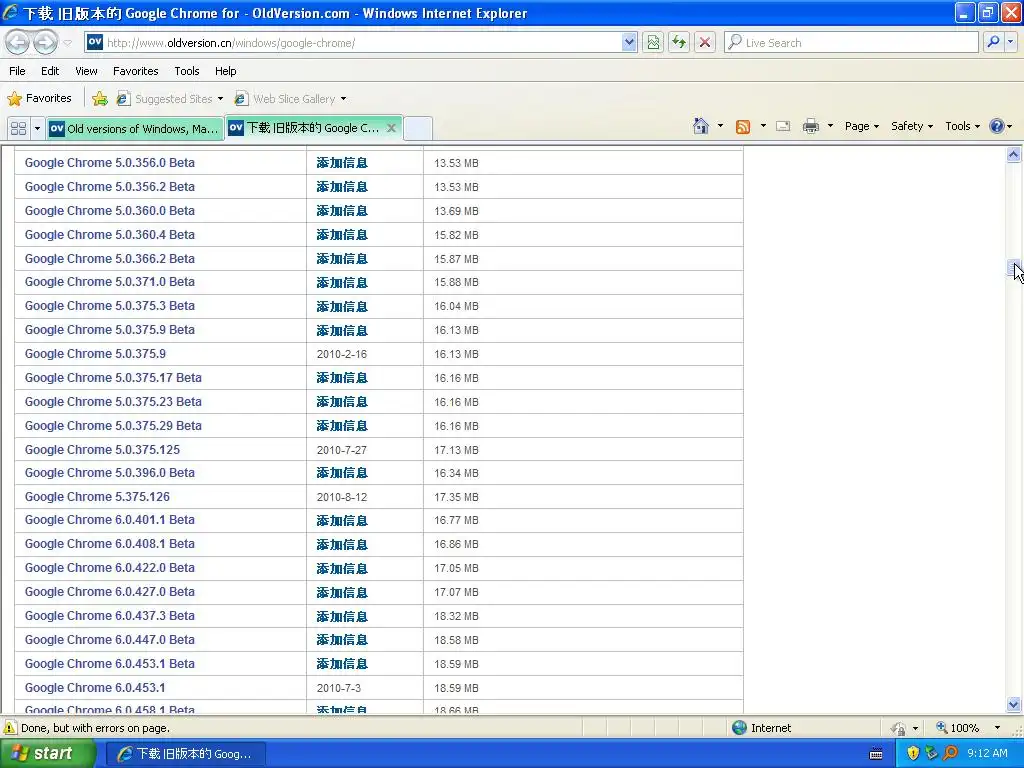
Task: Click the zoom level magnifier in status bar
Action: click(942, 728)
